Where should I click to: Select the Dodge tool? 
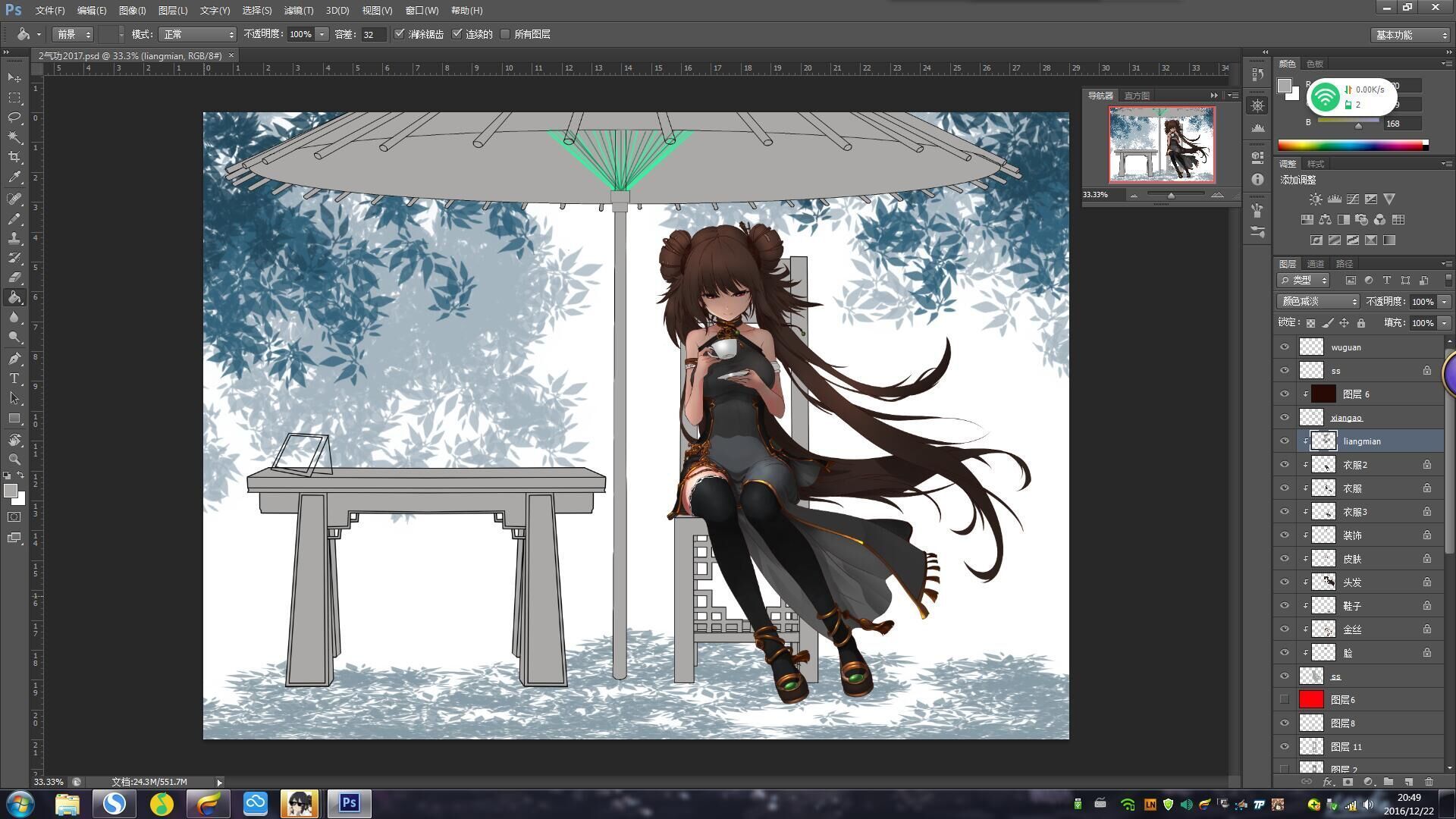coord(14,337)
